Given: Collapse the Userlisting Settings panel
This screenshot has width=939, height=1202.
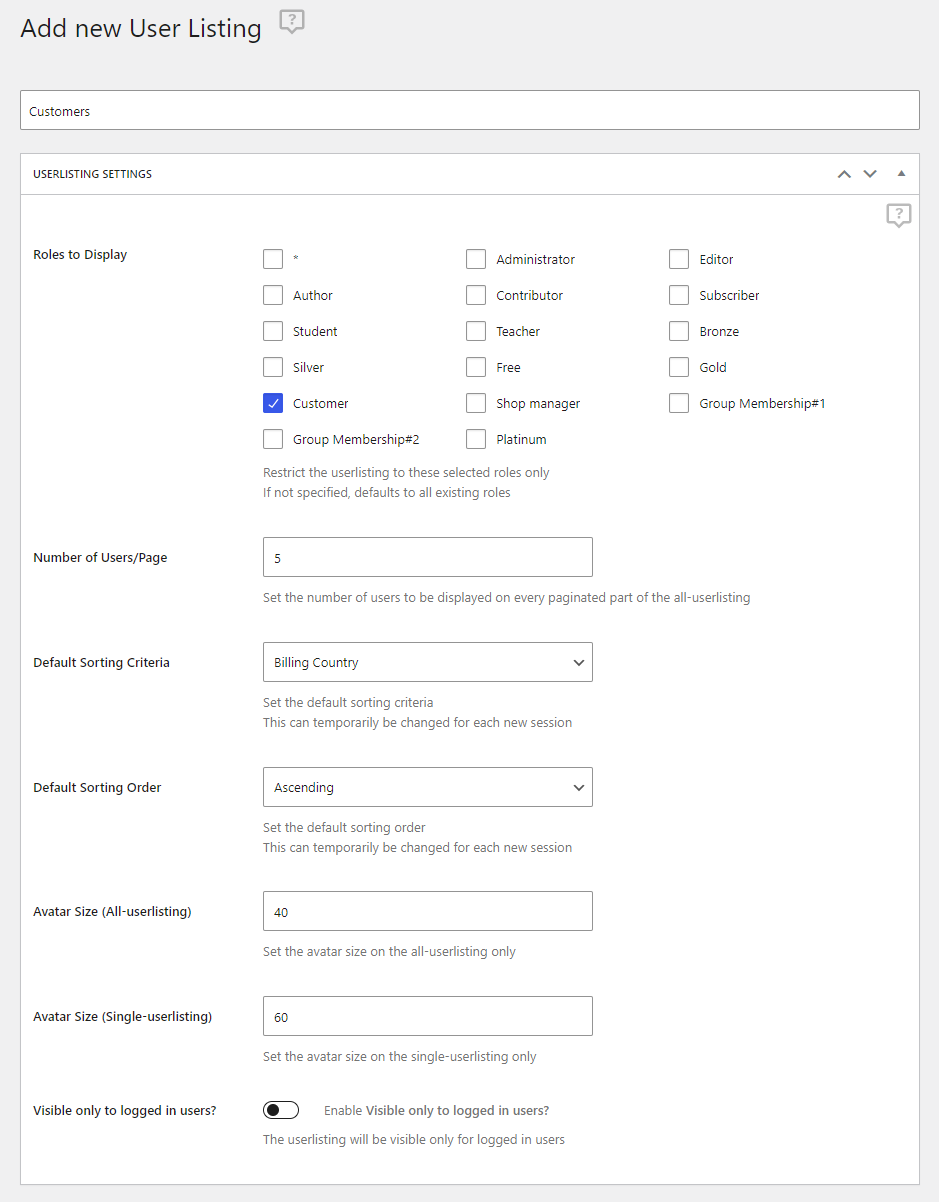Looking at the screenshot, I should click(901, 174).
